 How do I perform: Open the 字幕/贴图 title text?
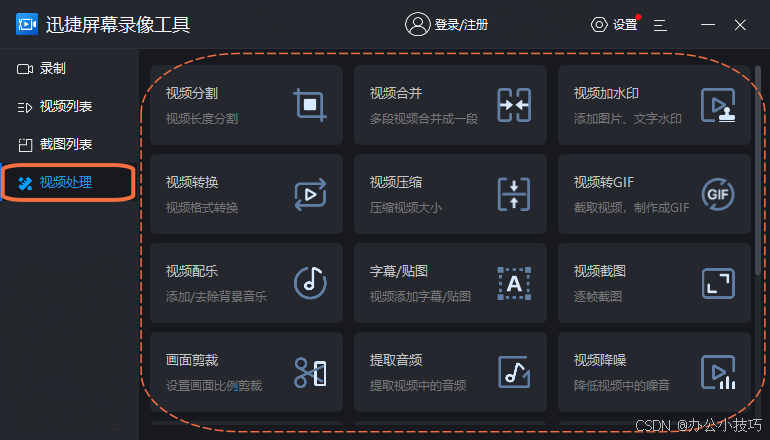[399, 271]
